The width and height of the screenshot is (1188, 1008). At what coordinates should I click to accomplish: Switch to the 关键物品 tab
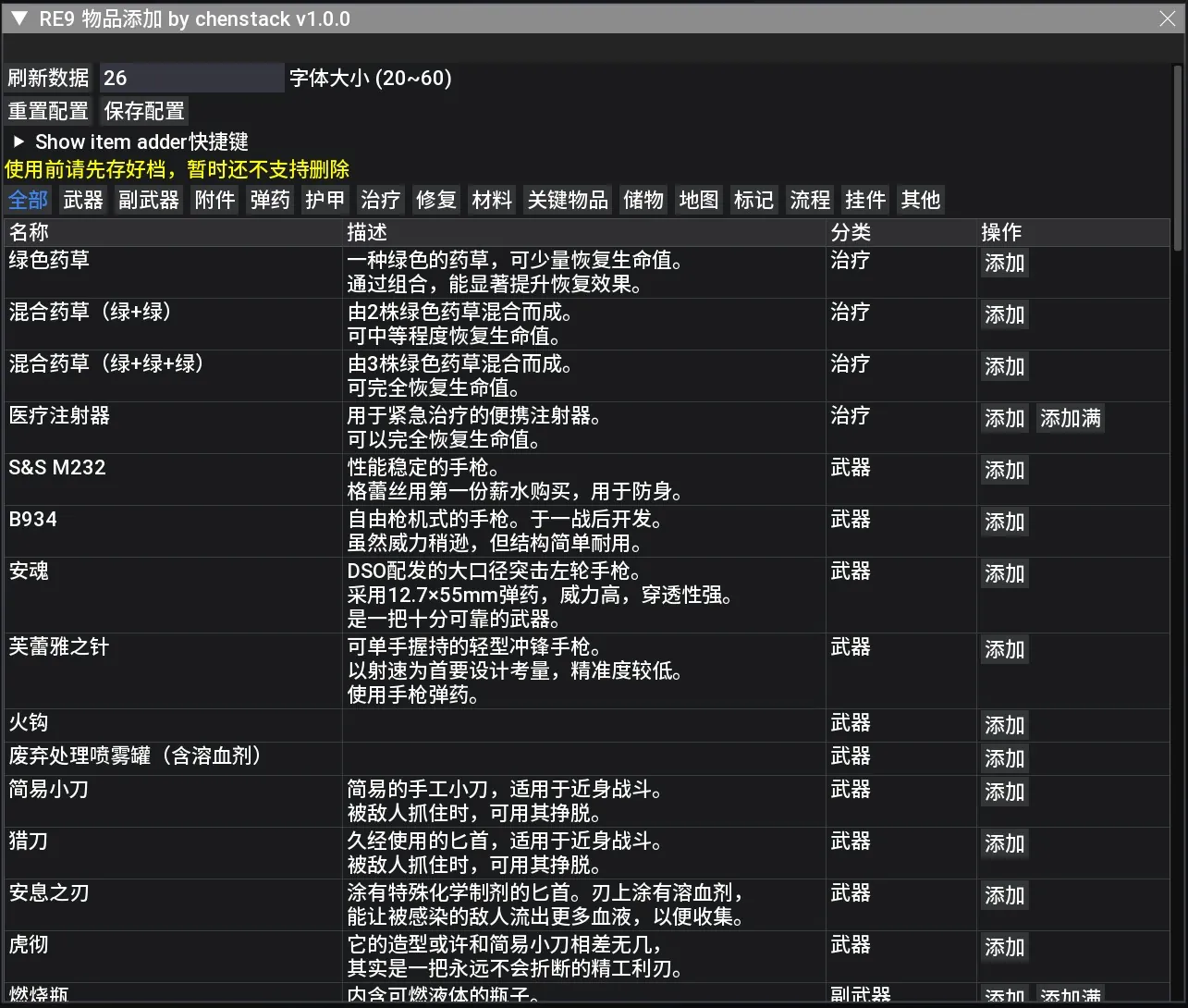(567, 200)
